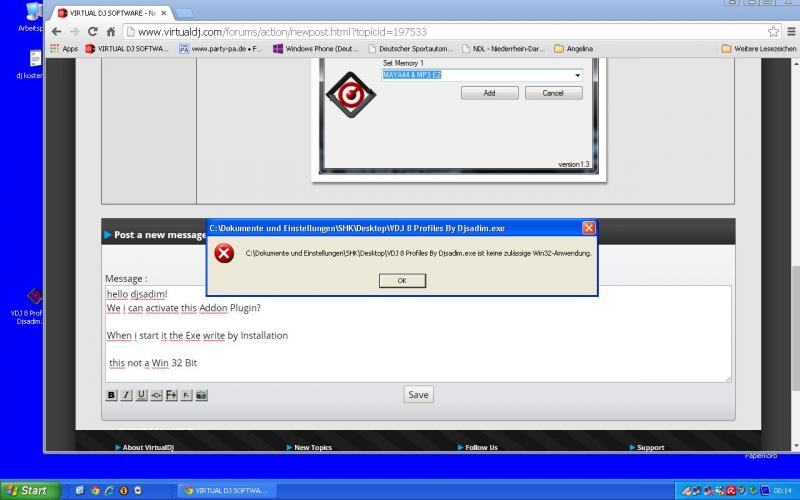Open VIRTUAL DJ SOFTWA... bookmark
The width and height of the screenshot is (800, 500).
[127, 48]
